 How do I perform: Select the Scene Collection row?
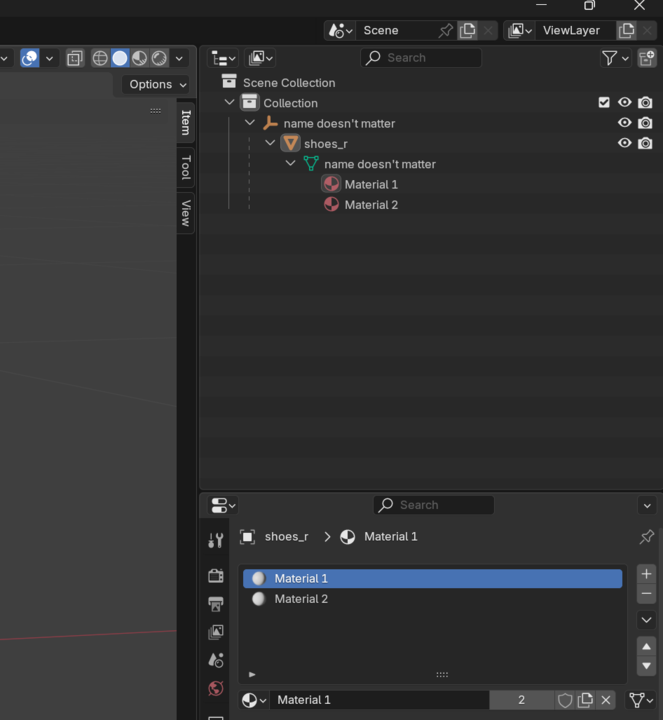pyautogui.click(x=431, y=83)
